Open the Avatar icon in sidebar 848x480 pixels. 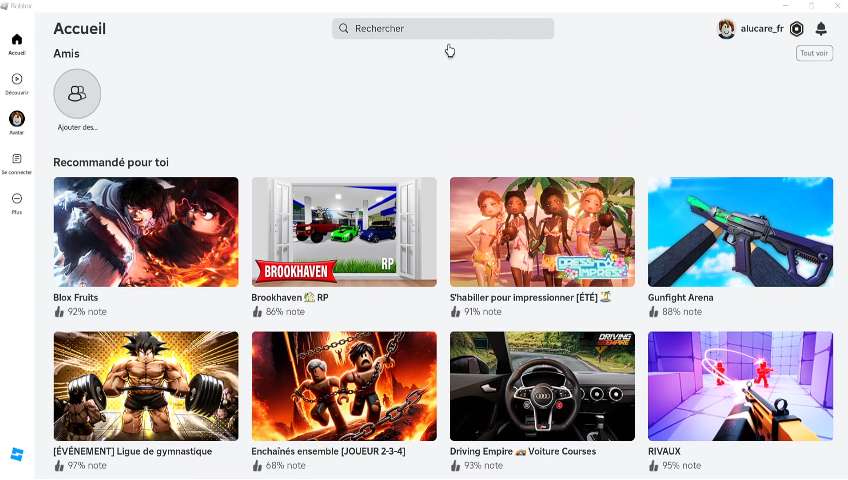[x=16, y=119]
